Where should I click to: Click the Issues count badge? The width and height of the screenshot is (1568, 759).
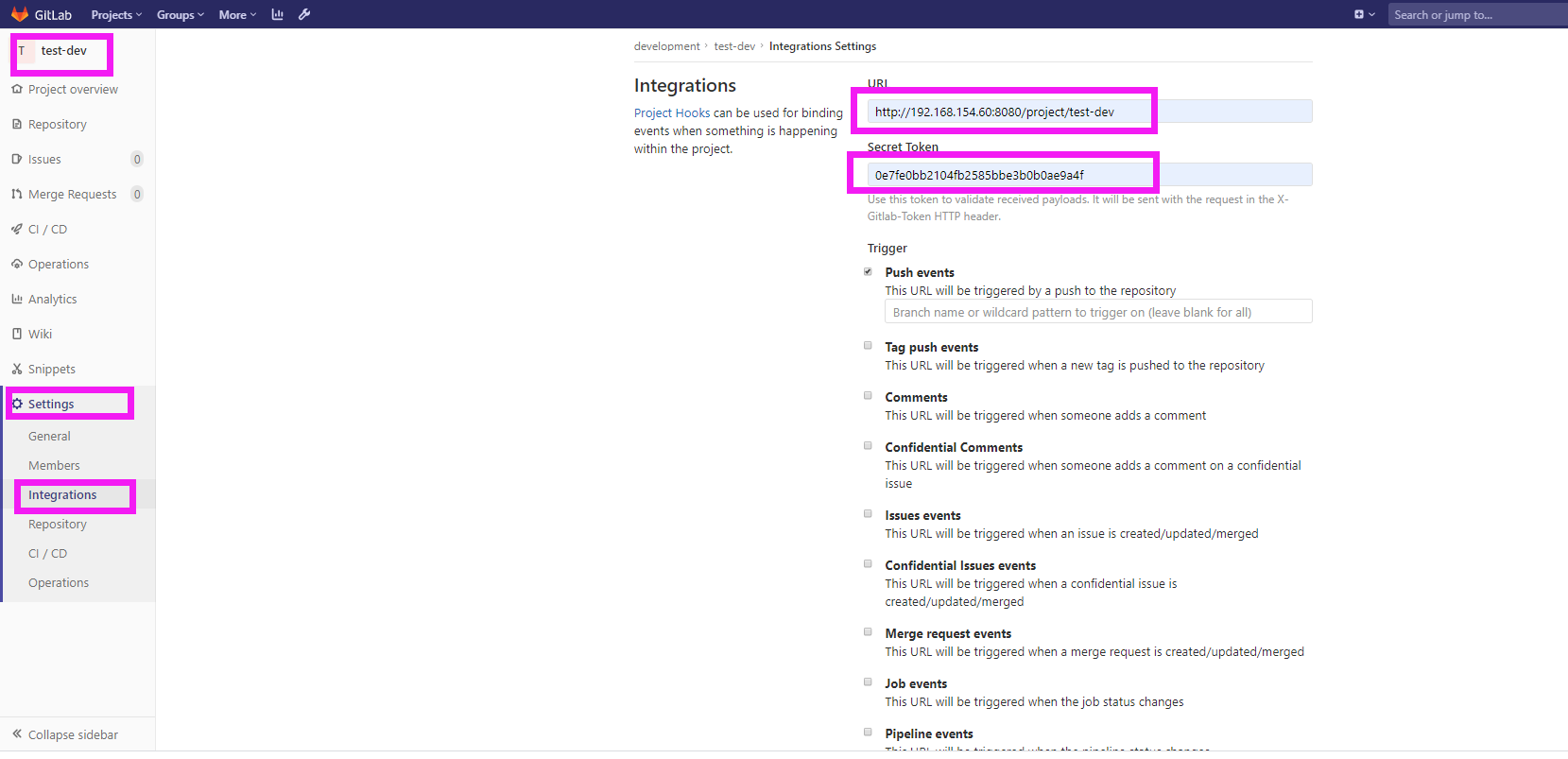[x=137, y=159]
